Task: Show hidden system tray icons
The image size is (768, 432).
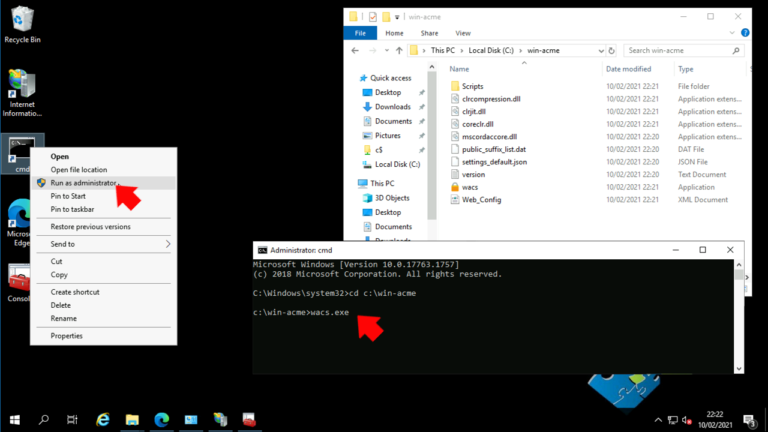Action: [658, 420]
